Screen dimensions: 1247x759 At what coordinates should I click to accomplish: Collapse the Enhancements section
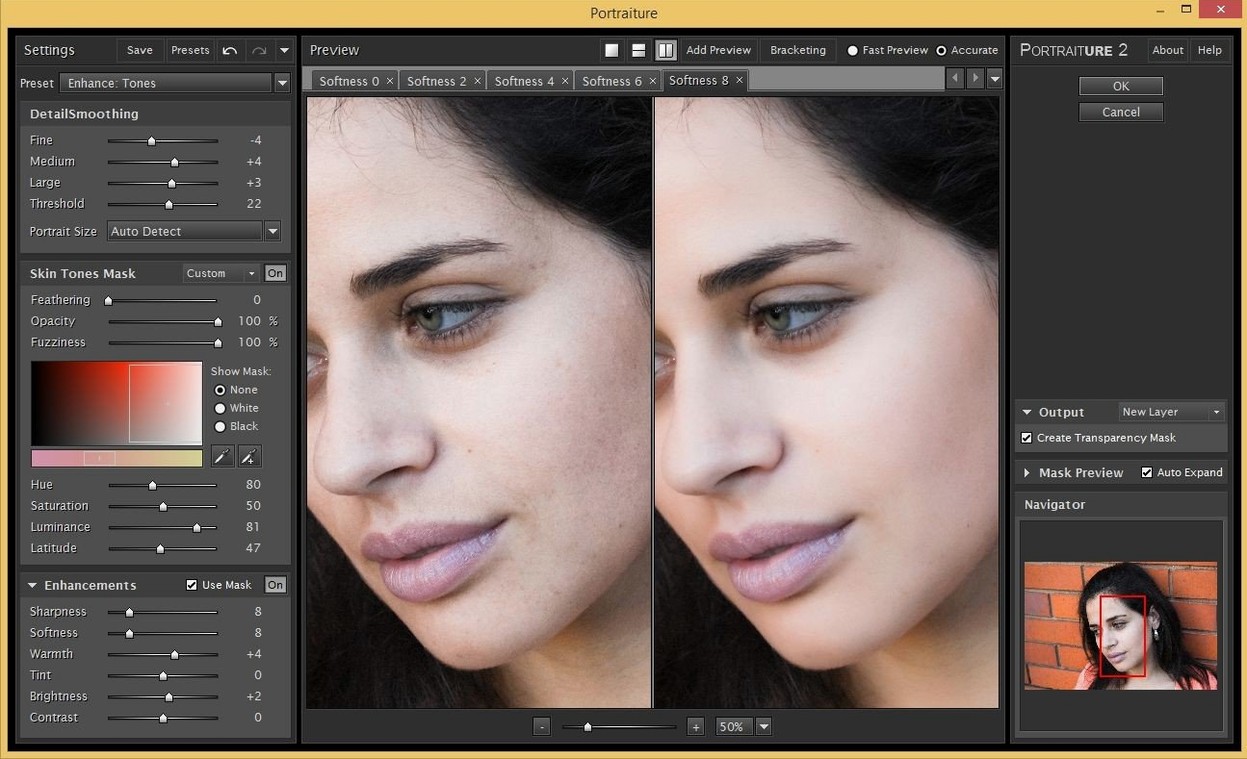32,585
